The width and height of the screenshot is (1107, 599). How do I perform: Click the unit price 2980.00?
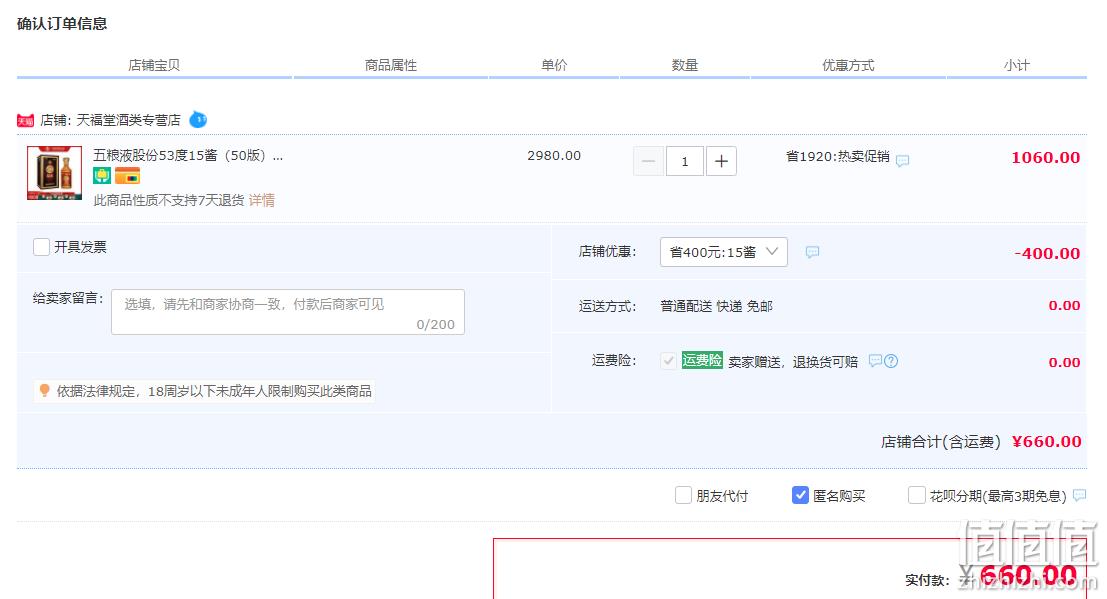(554, 155)
